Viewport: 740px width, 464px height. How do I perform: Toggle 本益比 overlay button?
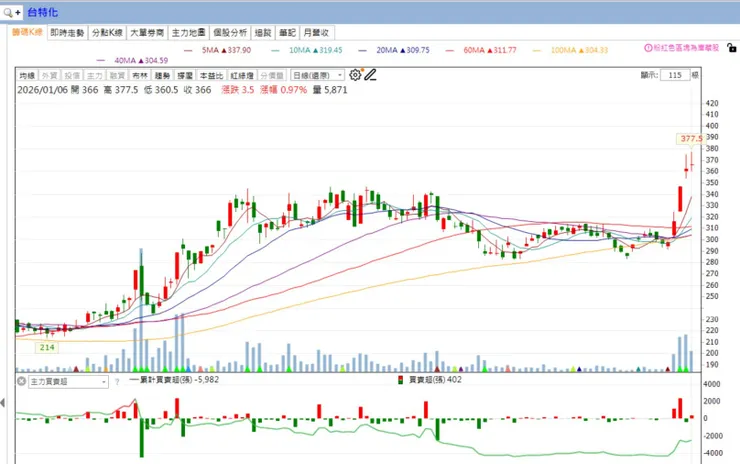211,76
